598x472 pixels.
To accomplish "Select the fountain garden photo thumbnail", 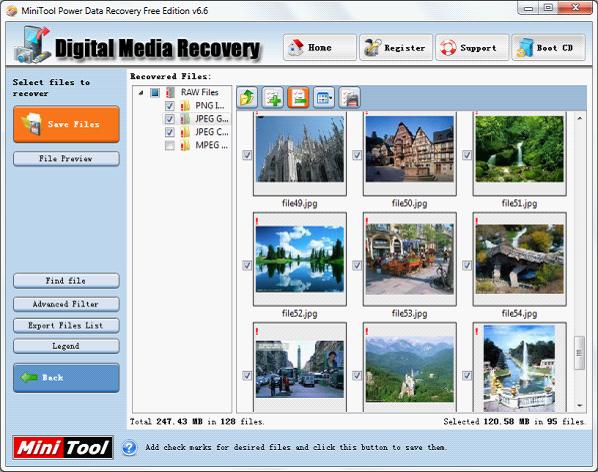I will [x=519, y=368].
